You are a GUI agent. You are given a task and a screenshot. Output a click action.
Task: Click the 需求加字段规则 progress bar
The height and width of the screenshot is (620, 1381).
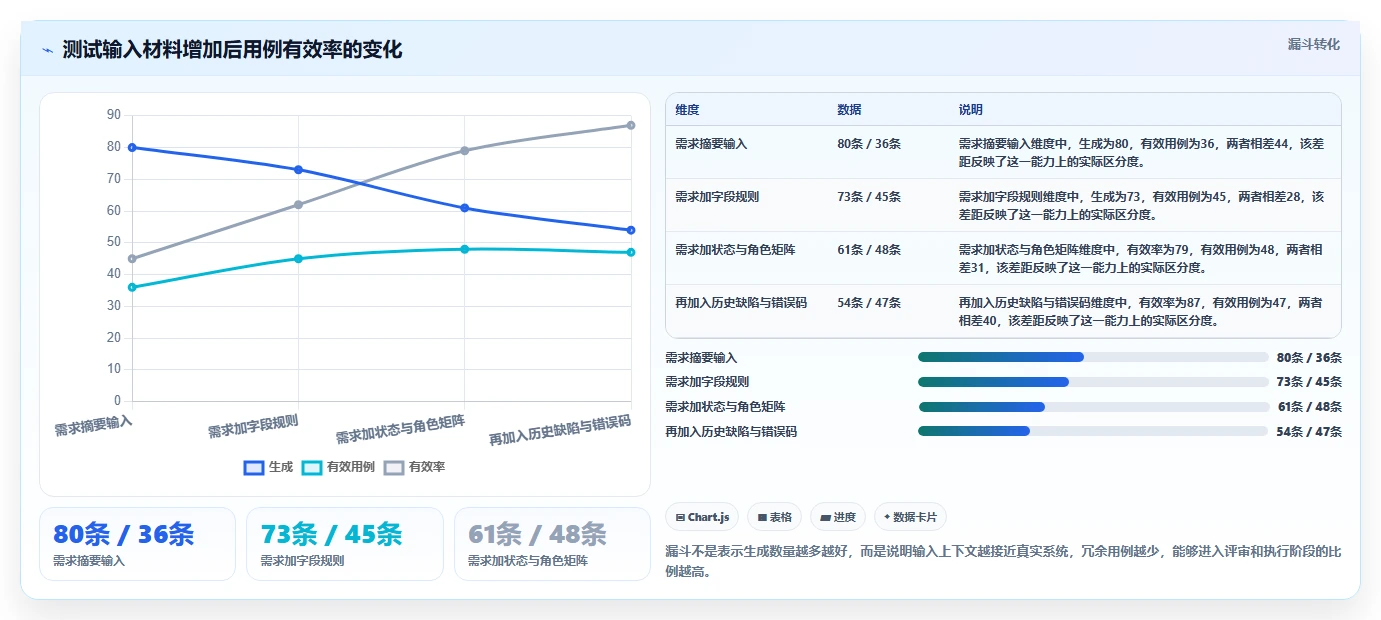[x=1093, y=382]
